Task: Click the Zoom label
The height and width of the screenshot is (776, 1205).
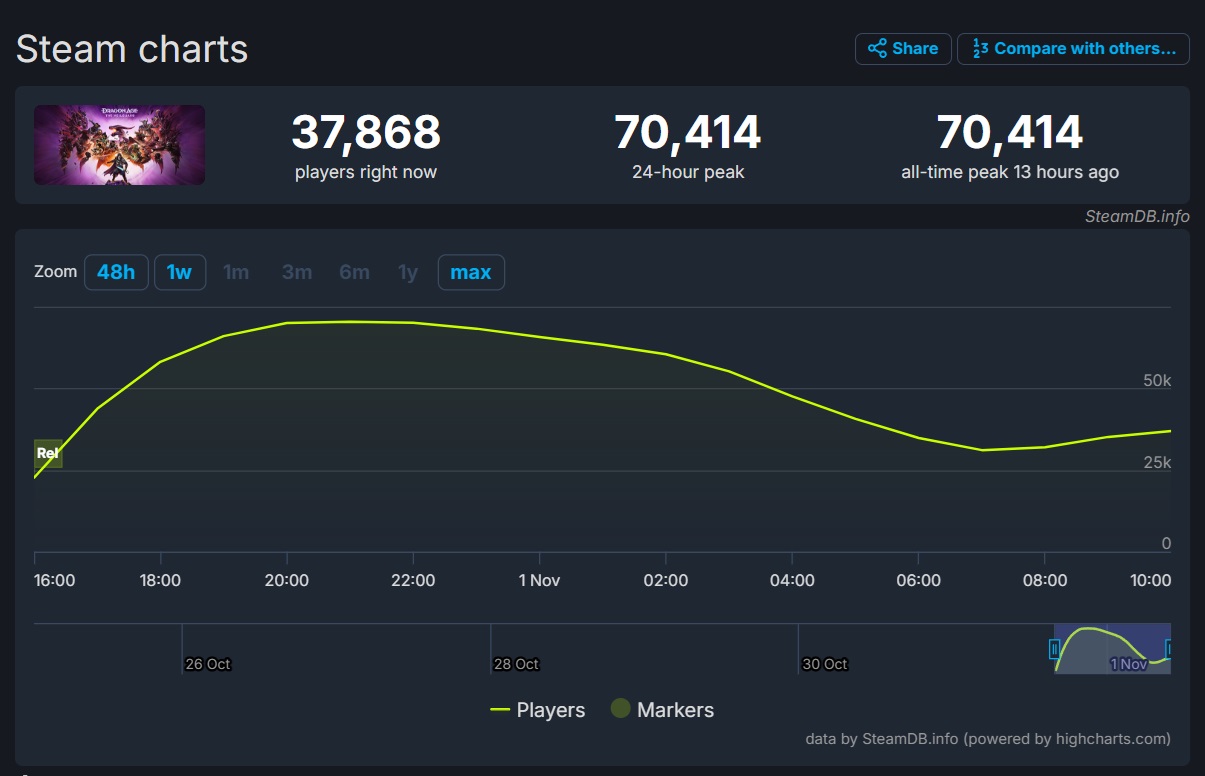Action: [55, 272]
